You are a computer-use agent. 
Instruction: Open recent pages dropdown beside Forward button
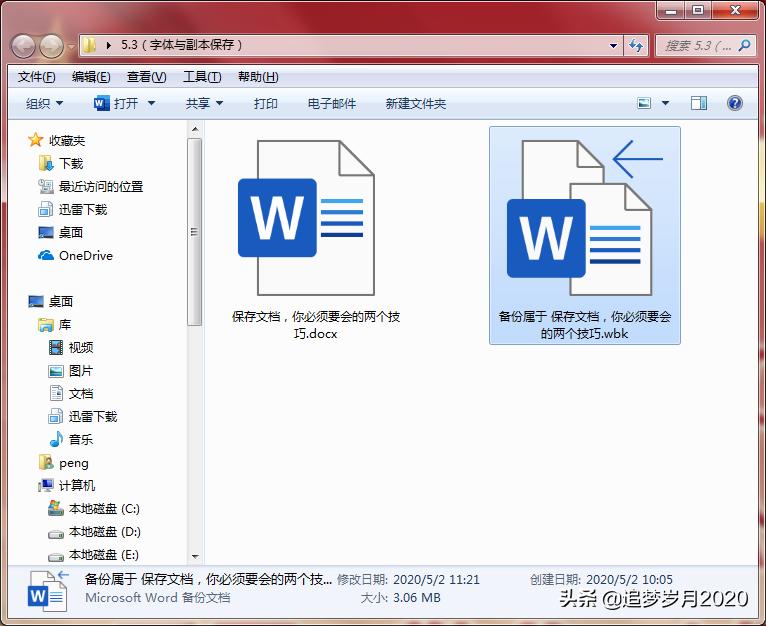pos(71,46)
